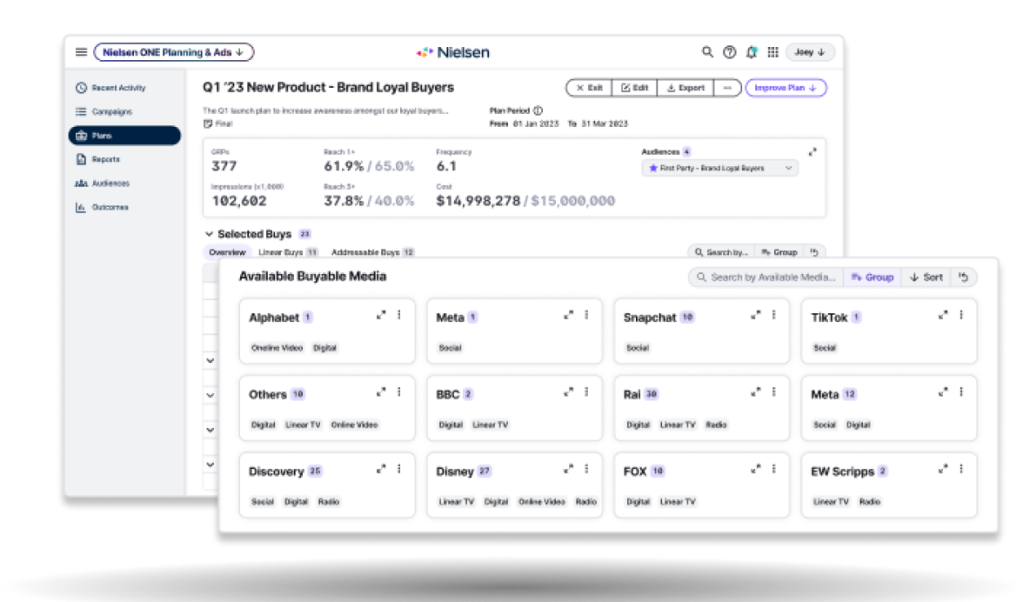Open more options on BBC card
Viewport: 1023px width, 602px height.
[x=587, y=392]
